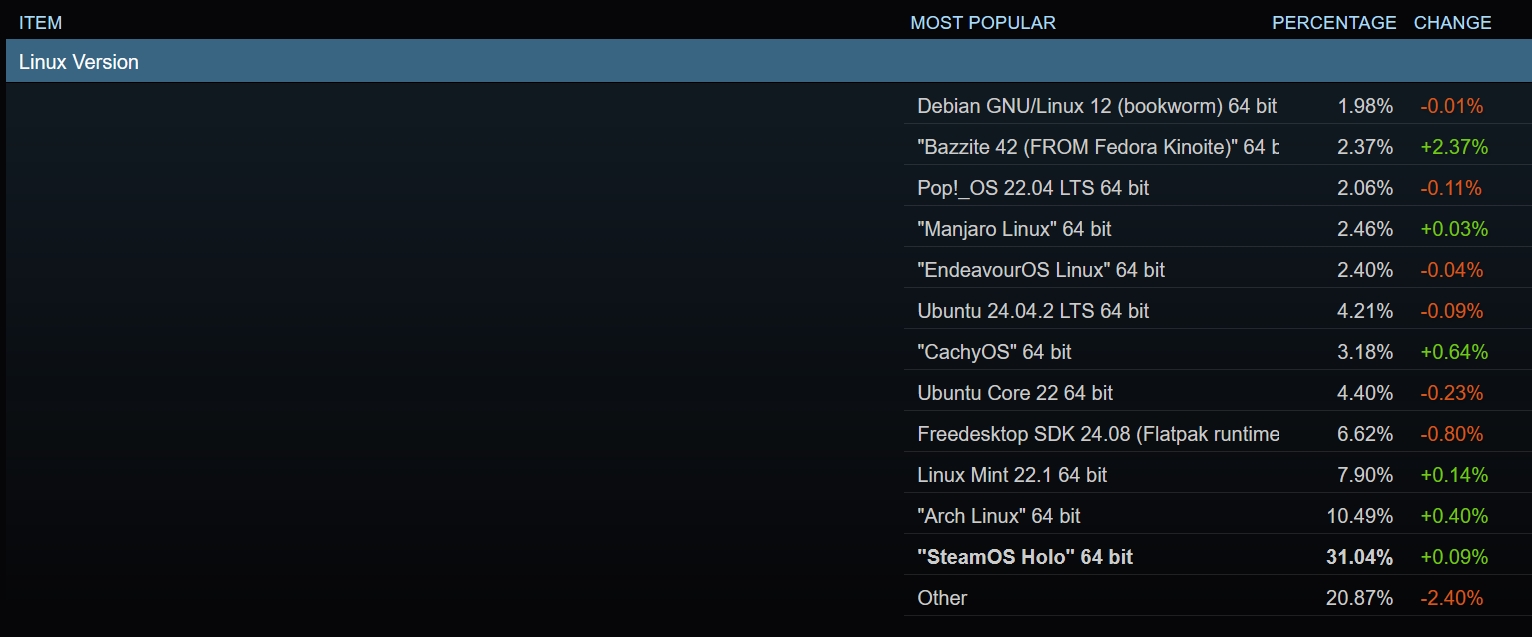Screen dimensions: 1532x637
Task: Click the CHANGE column header
Action: tap(1452, 22)
